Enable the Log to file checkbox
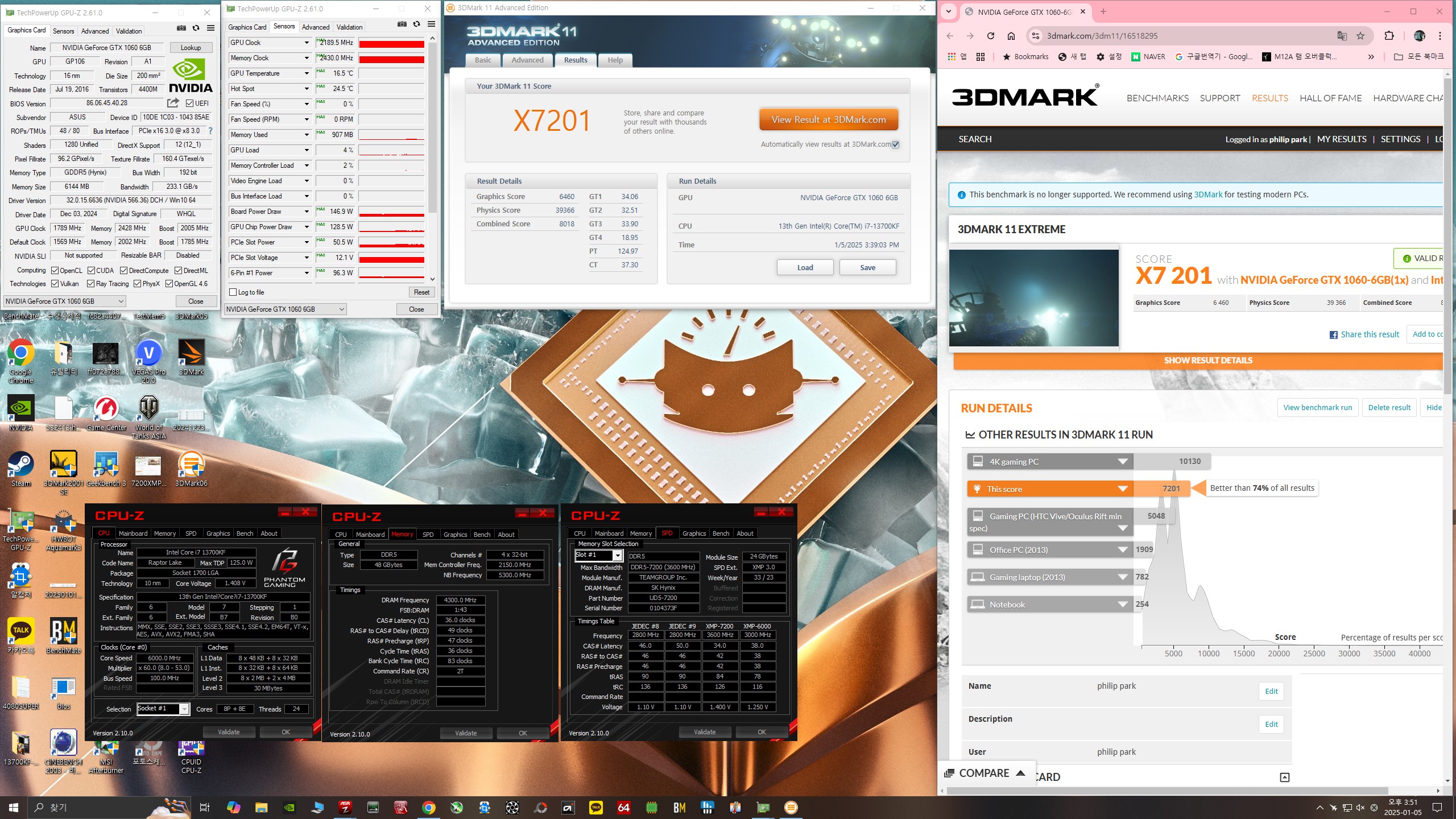This screenshot has width=1456, height=819. pyautogui.click(x=233, y=292)
